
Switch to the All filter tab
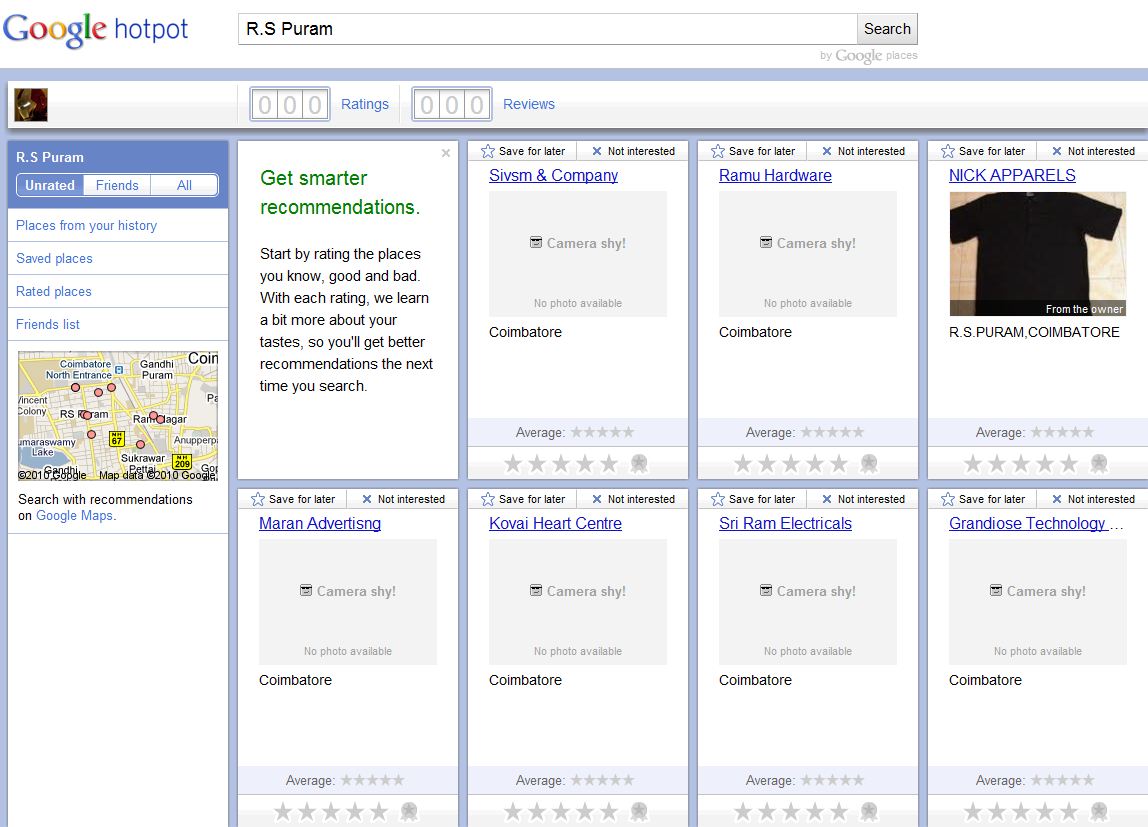coord(184,185)
